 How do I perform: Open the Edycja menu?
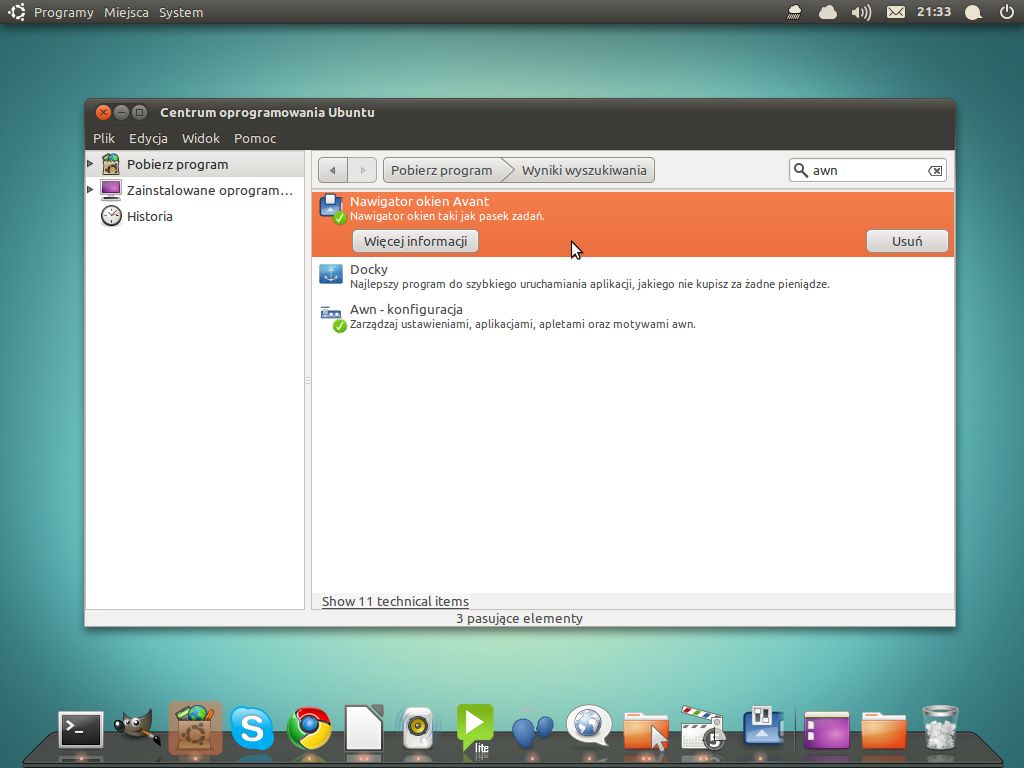point(148,138)
